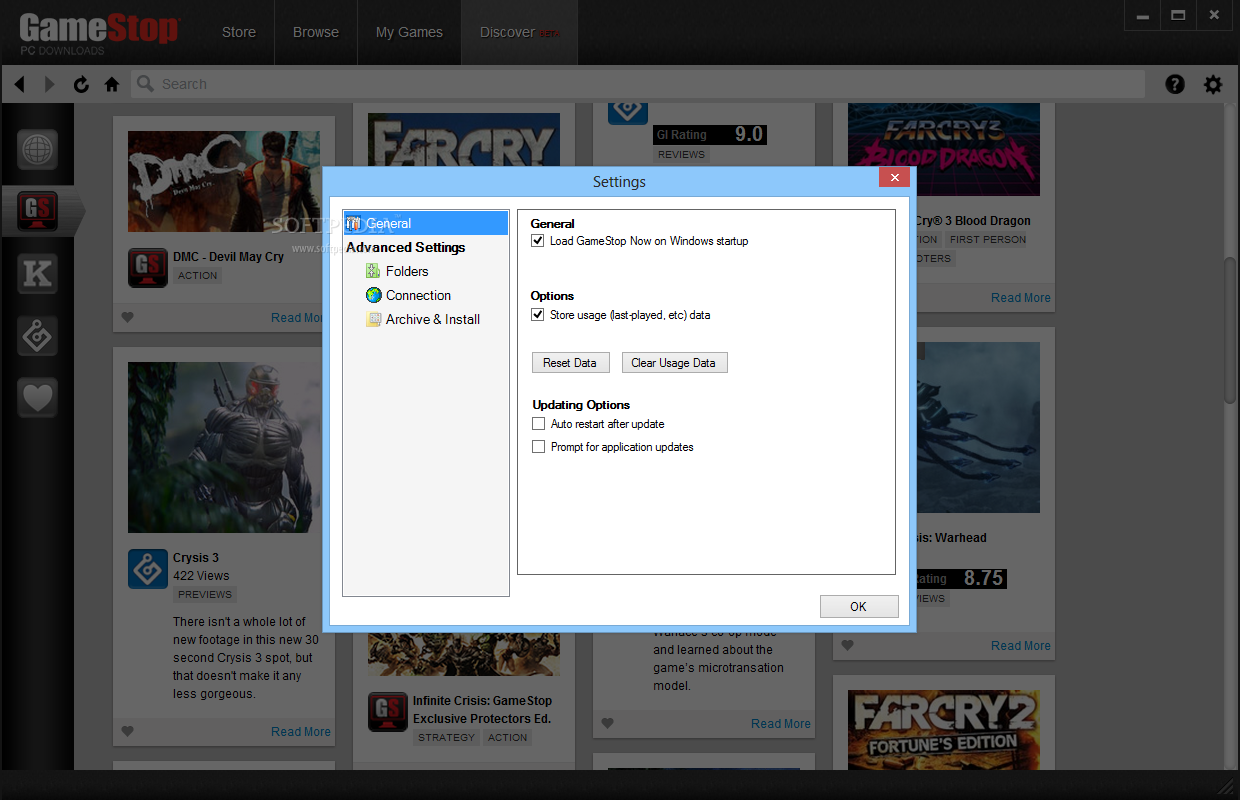Viewport: 1240px width, 800px height.
Task: Select the globe icon in left sidebar
Action: (x=37, y=150)
